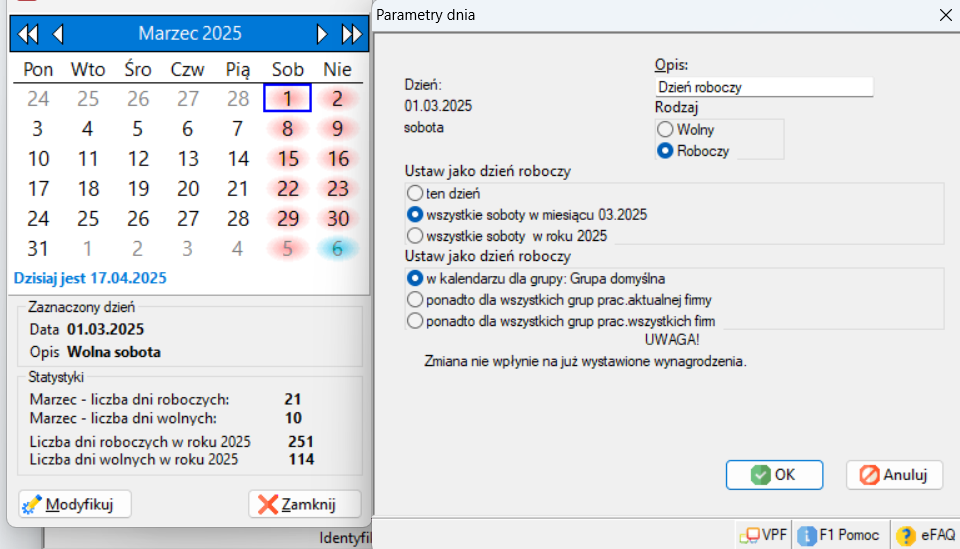Close the Parametry dnia dialog
This screenshot has width=960, height=549.
click(x=944, y=14)
